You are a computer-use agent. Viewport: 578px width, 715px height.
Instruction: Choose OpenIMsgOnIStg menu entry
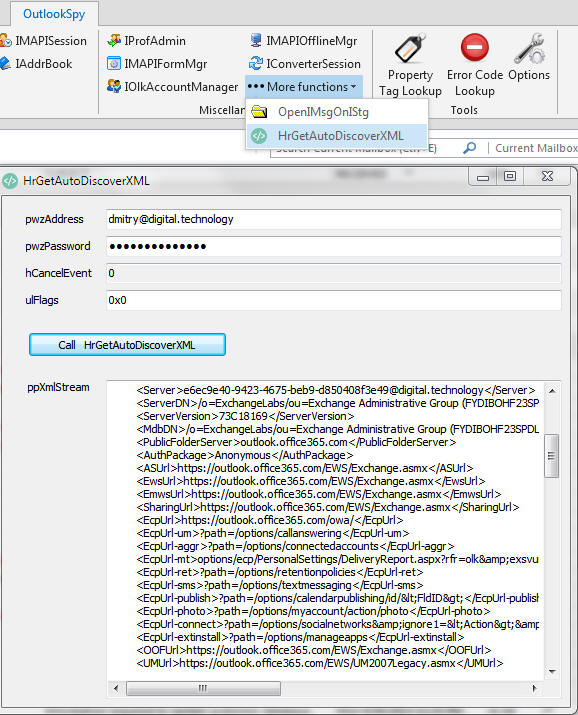click(x=336, y=112)
